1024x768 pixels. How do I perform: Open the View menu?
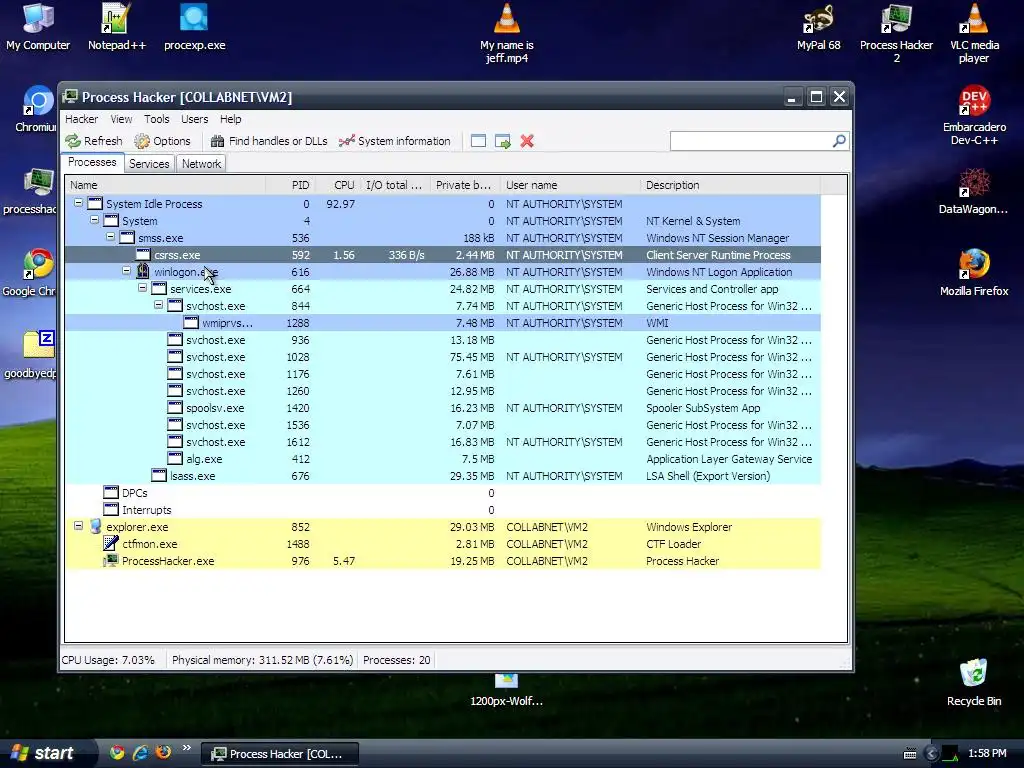pyautogui.click(x=121, y=119)
